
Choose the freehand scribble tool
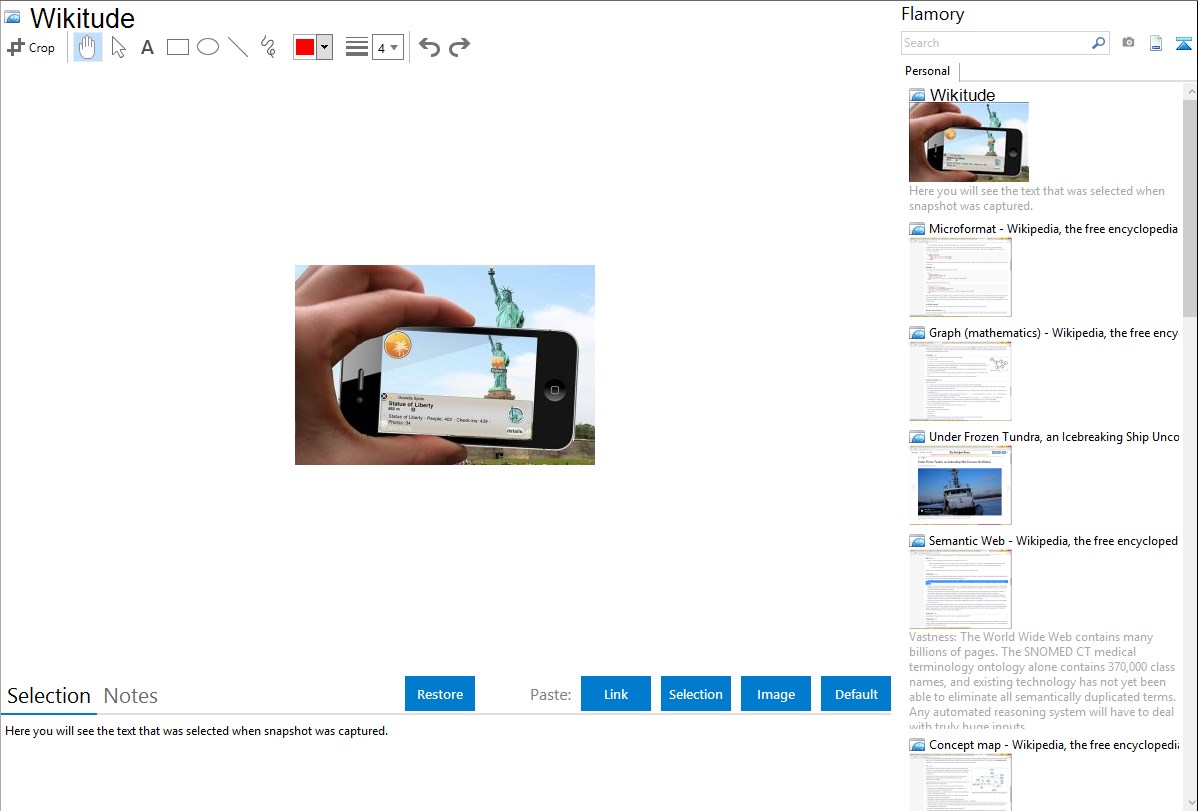268,47
